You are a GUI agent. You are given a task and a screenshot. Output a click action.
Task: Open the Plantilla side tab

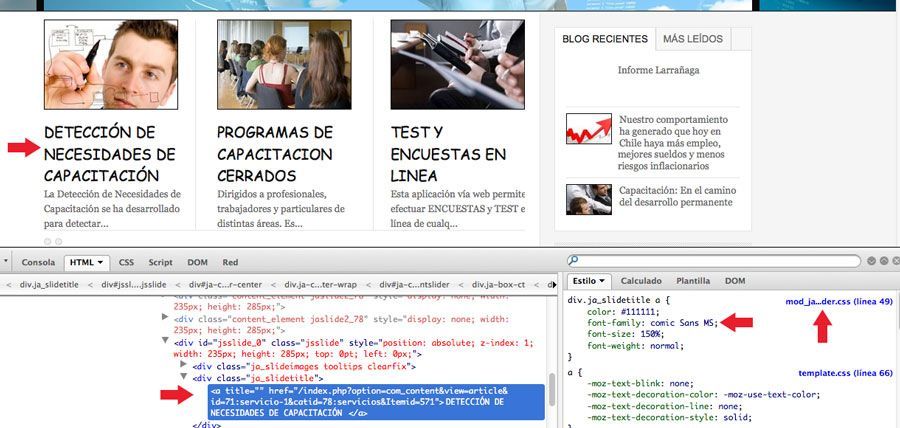point(693,281)
